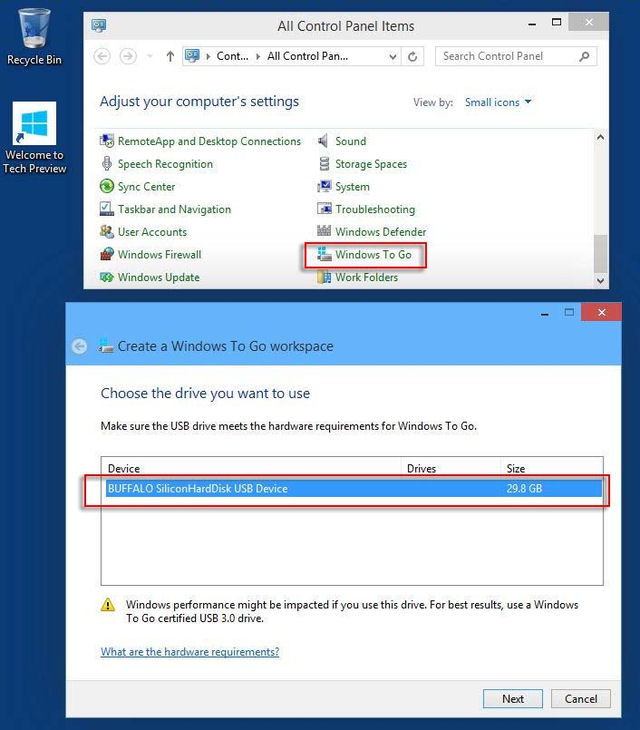The image size is (640, 730).
Task: Click the Windows Update icon
Action: pyautogui.click(x=107, y=277)
